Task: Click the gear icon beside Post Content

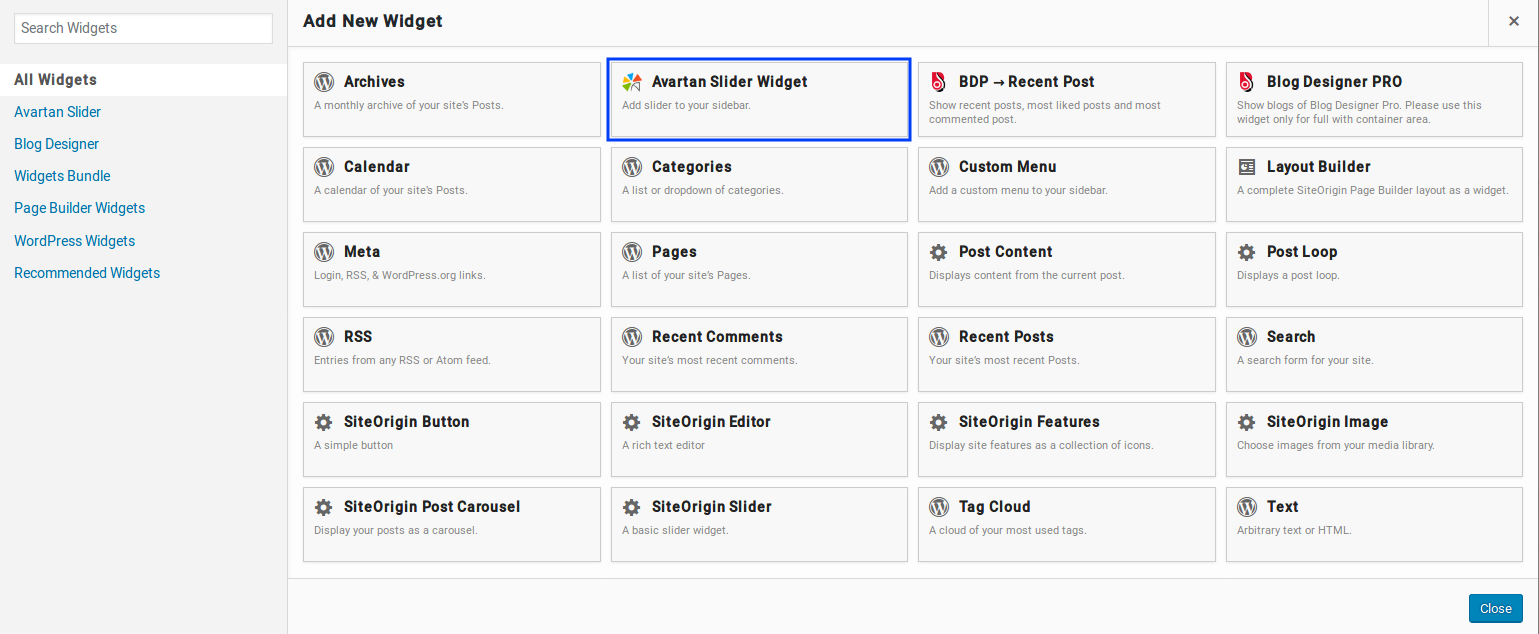Action: pos(939,252)
